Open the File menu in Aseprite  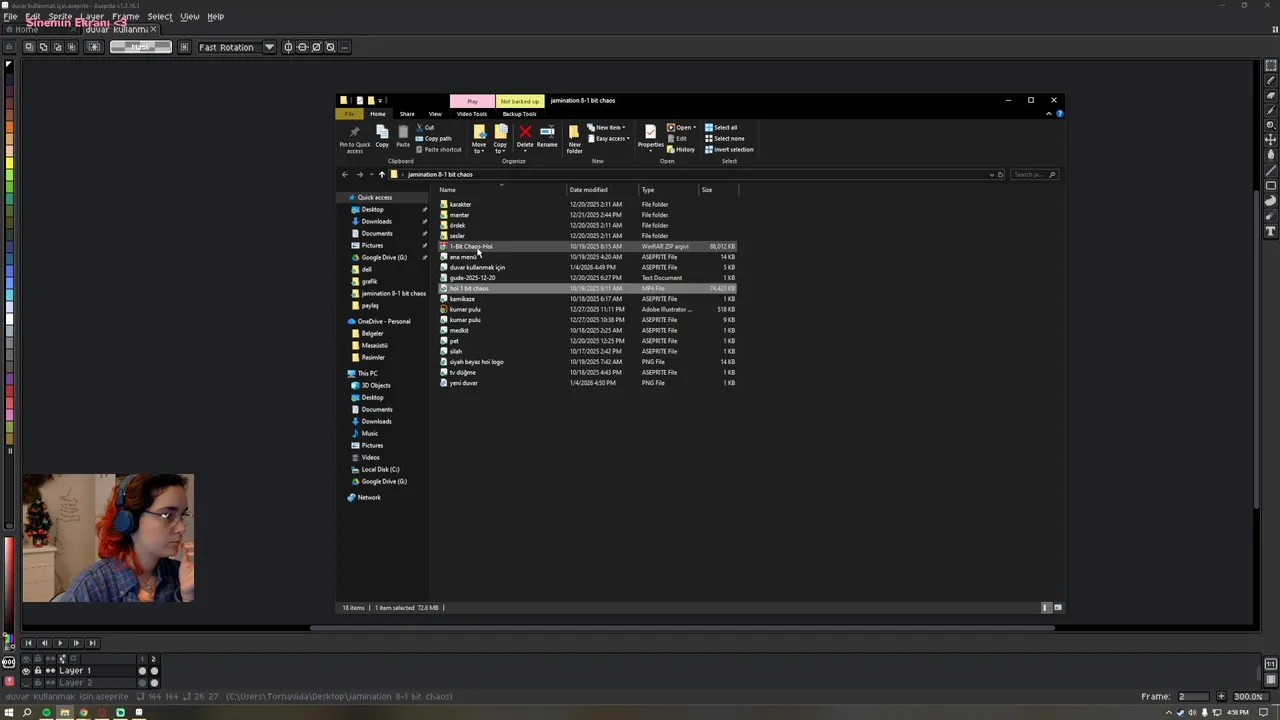tap(10, 16)
